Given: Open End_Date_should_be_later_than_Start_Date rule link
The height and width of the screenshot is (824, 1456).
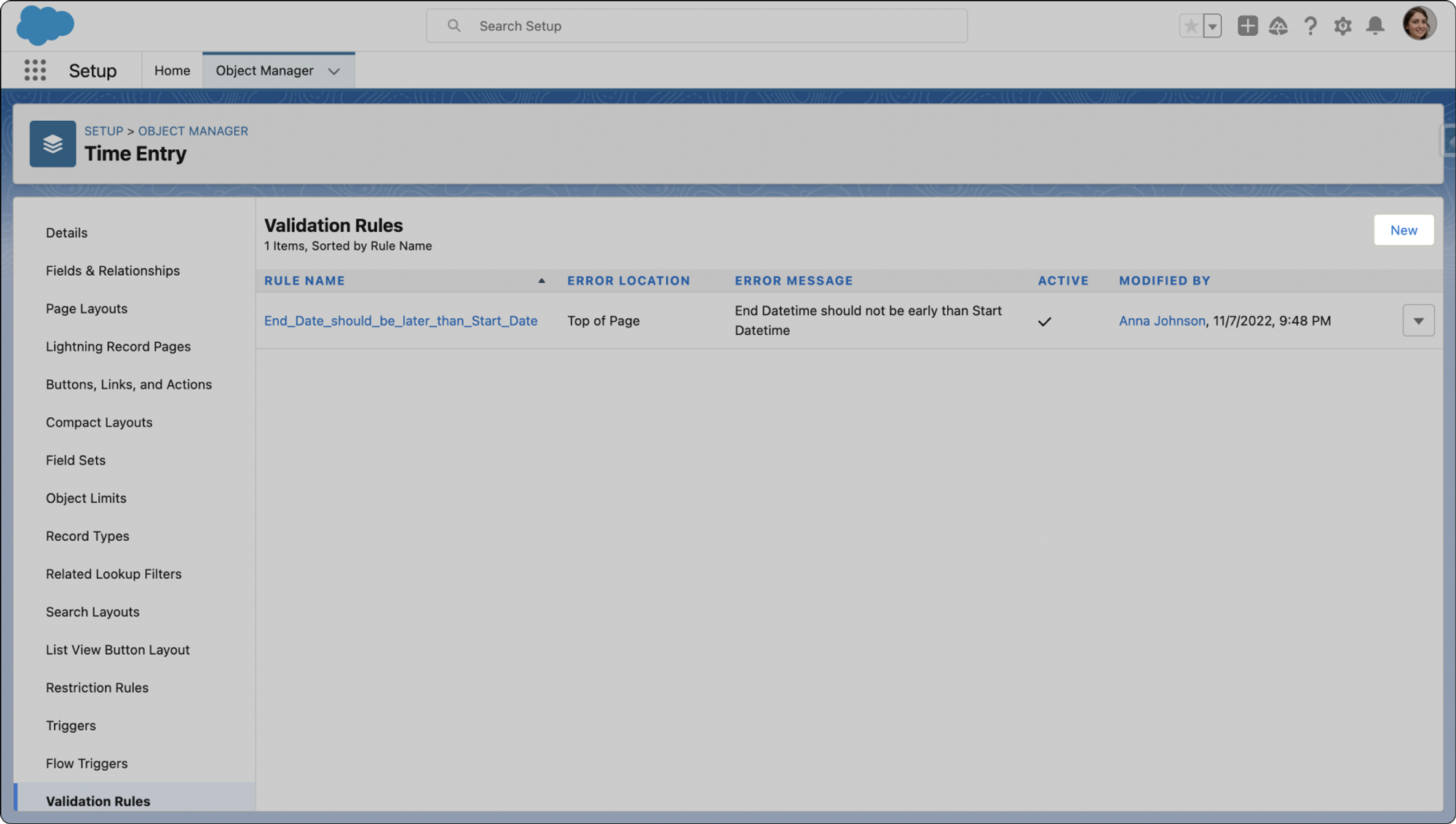Looking at the screenshot, I should point(400,321).
